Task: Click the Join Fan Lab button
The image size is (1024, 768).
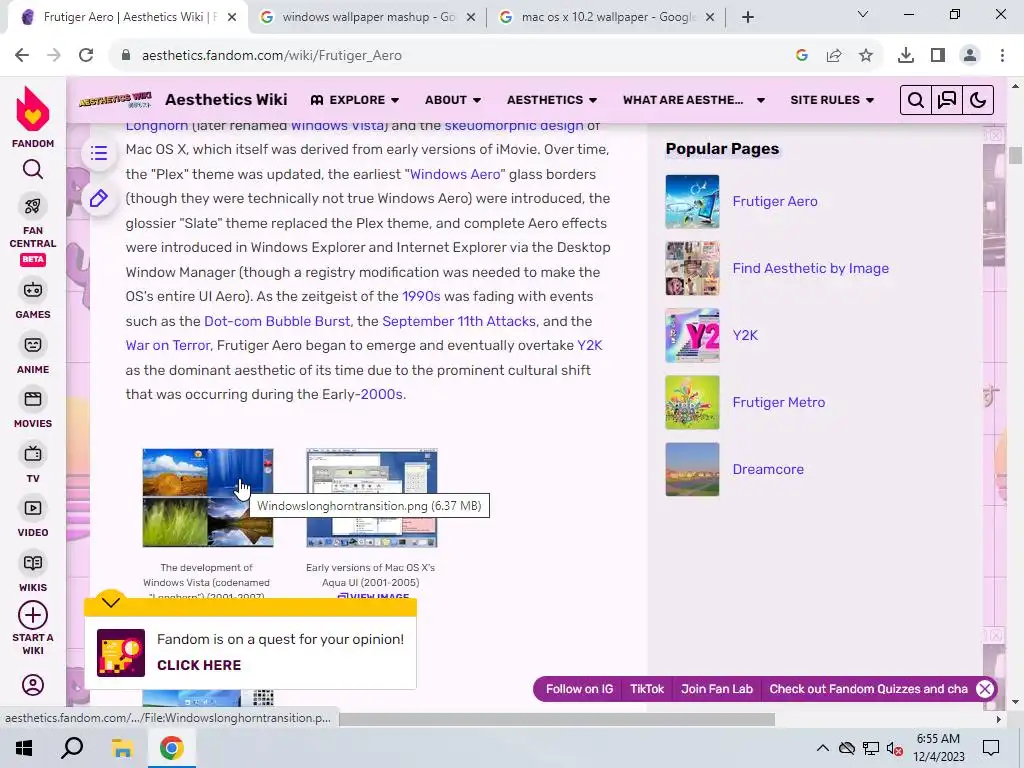Action: tap(716, 689)
